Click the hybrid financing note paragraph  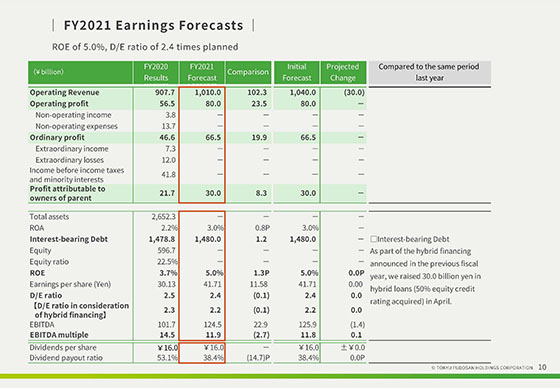pos(425,276)
